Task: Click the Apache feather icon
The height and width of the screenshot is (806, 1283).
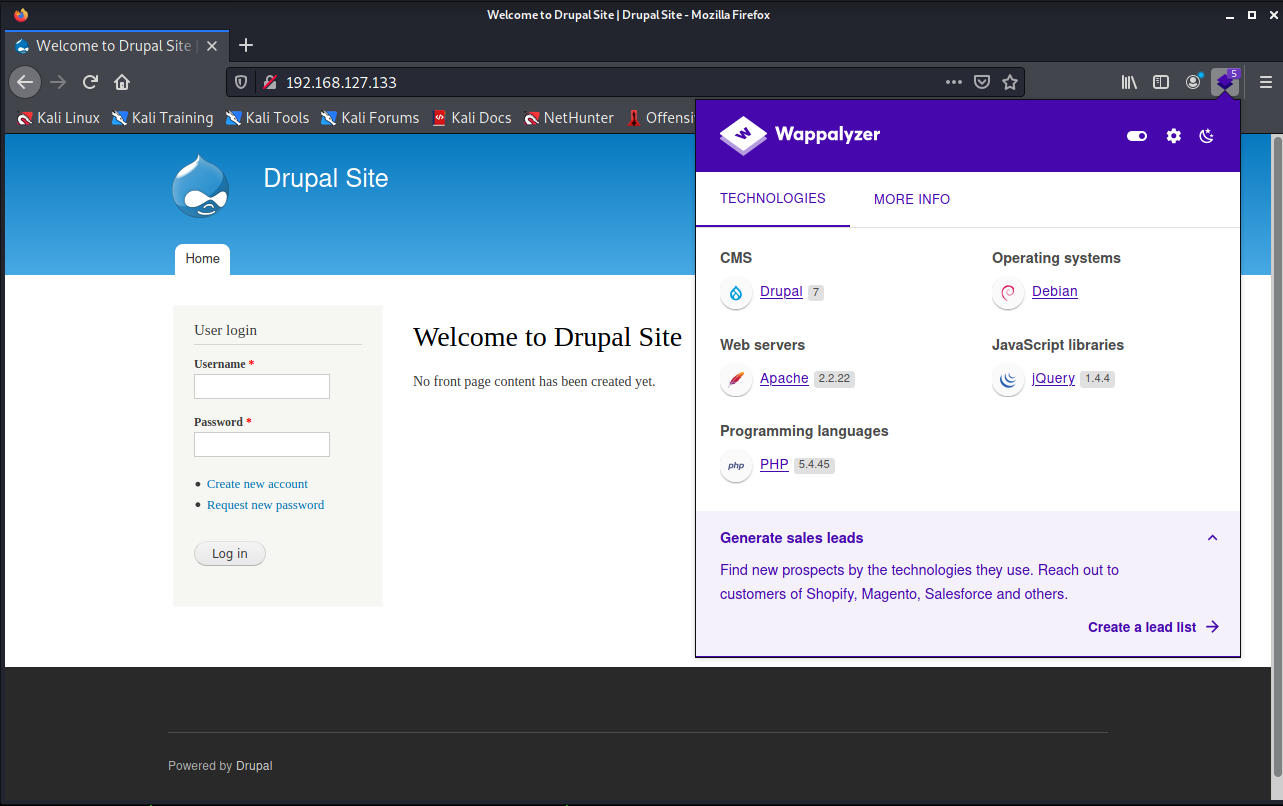Action: (736, 379)
